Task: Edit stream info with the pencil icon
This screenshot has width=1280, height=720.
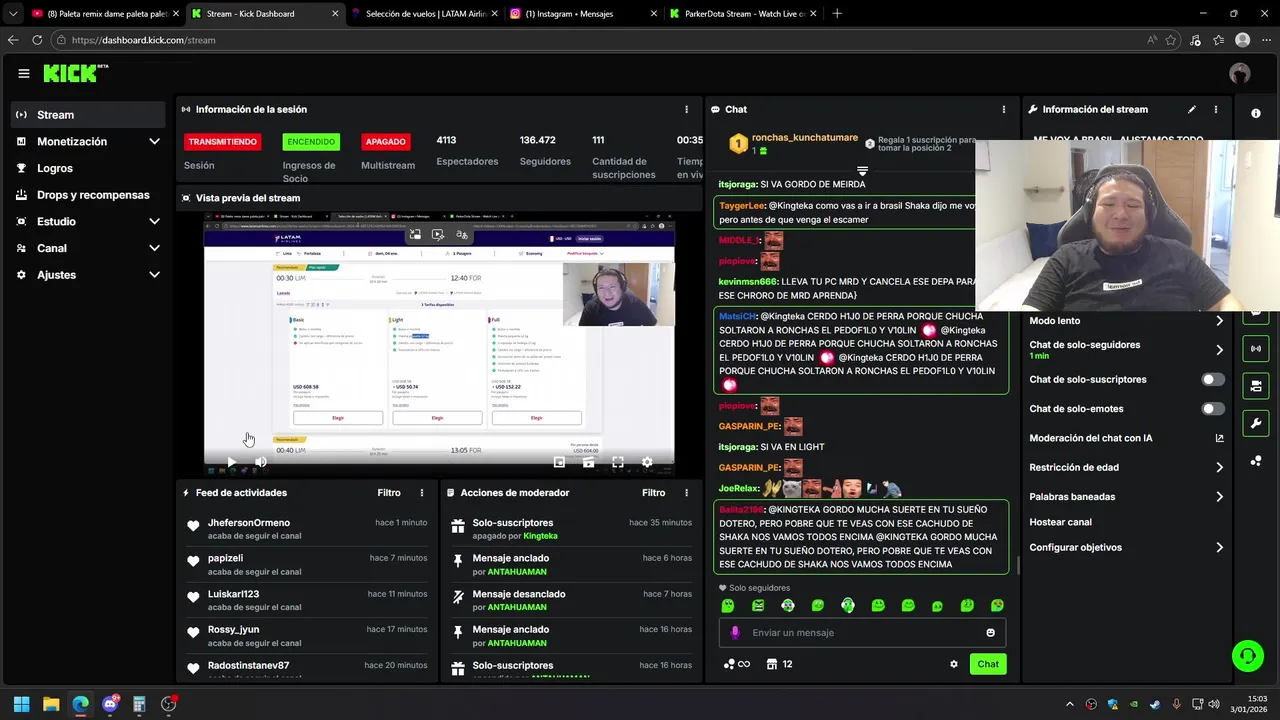Action: coord(1192,109)
